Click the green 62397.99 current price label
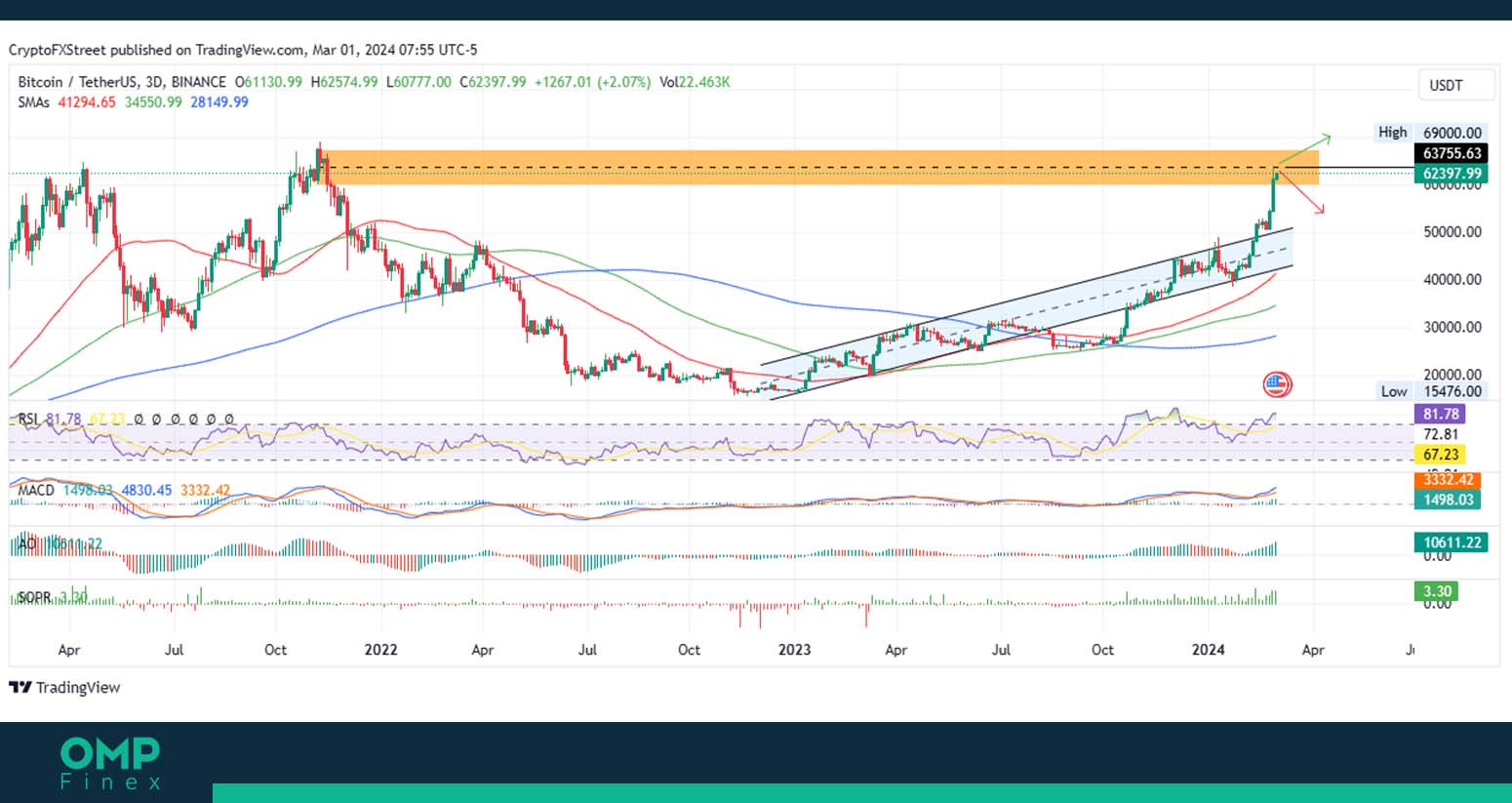The image size is (1512, 803). coord(1452,174)
